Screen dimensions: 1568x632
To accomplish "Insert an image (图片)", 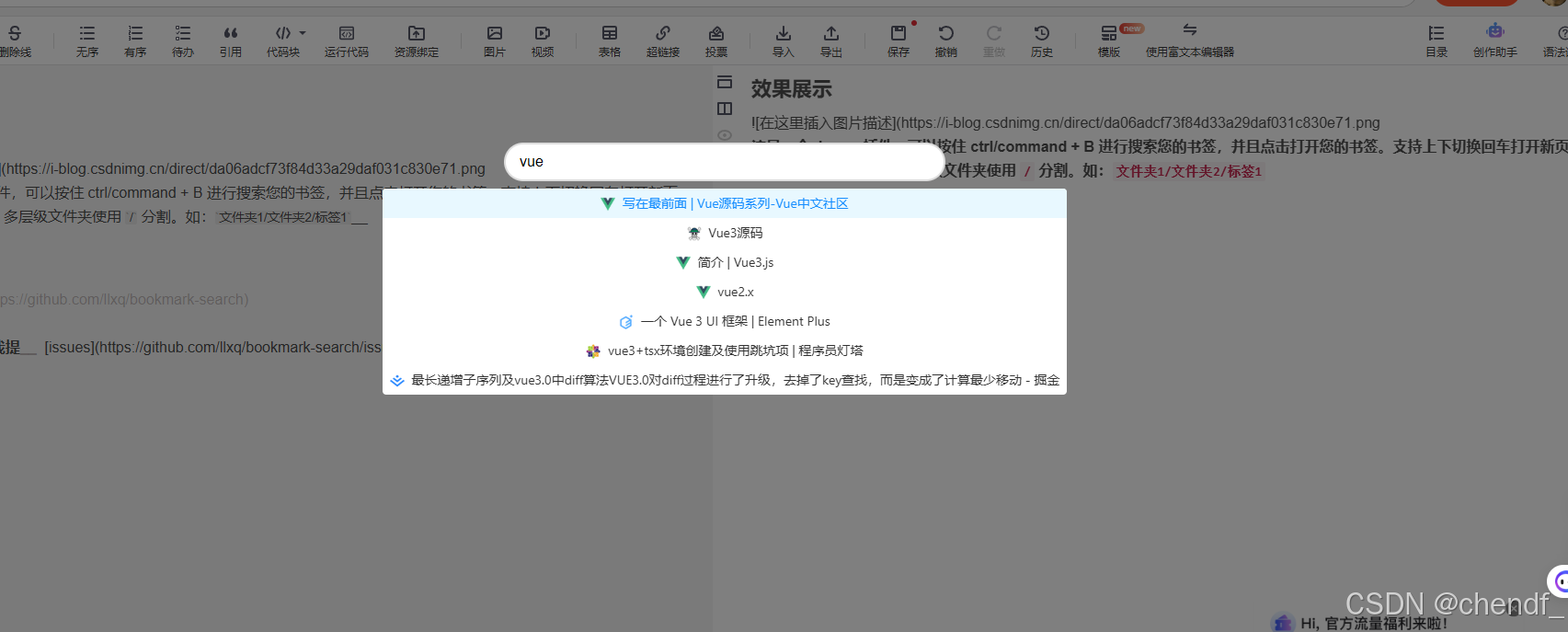I will [x=495, y=41].
